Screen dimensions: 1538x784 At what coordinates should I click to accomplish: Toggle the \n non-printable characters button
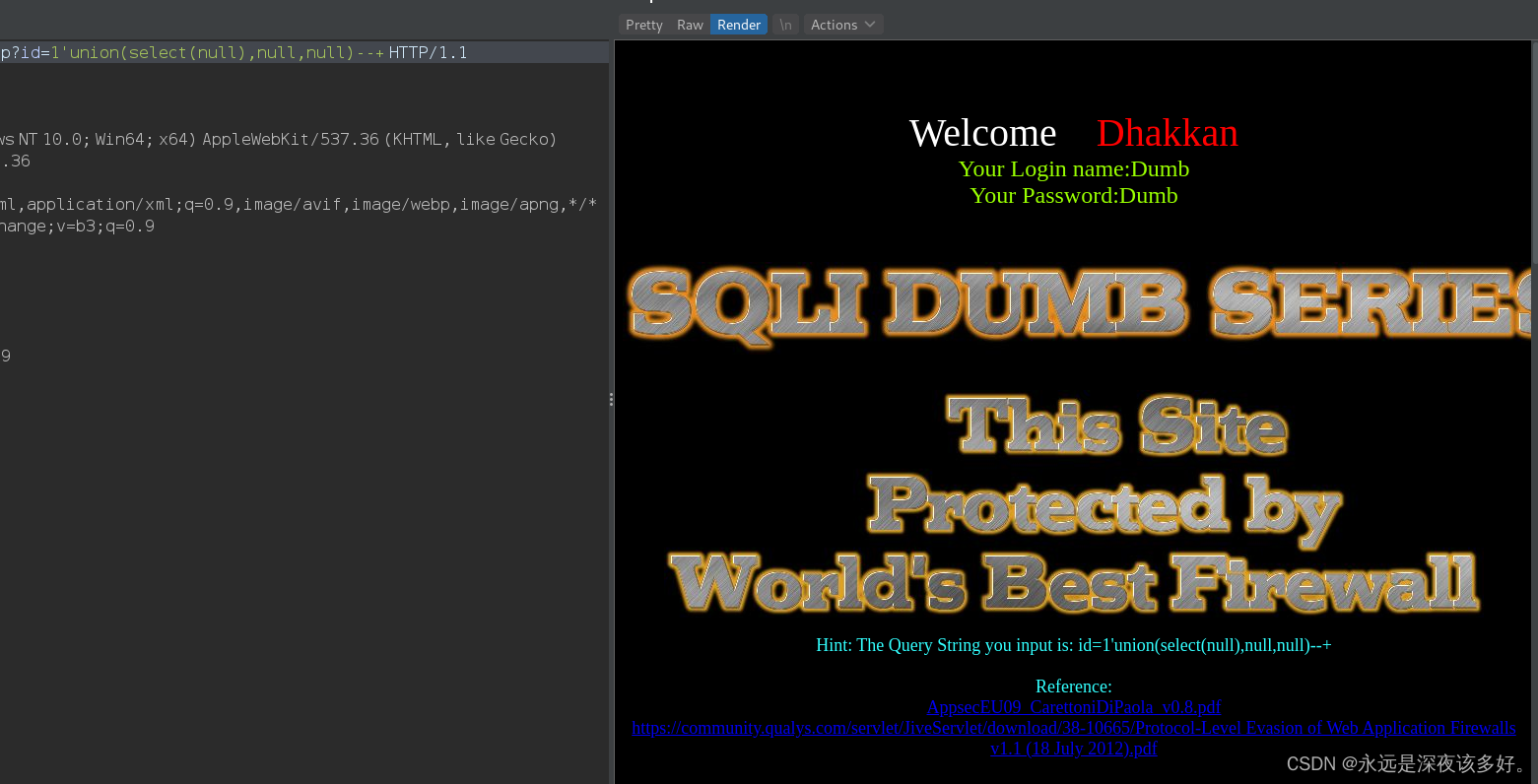click(x=785, y=25)
